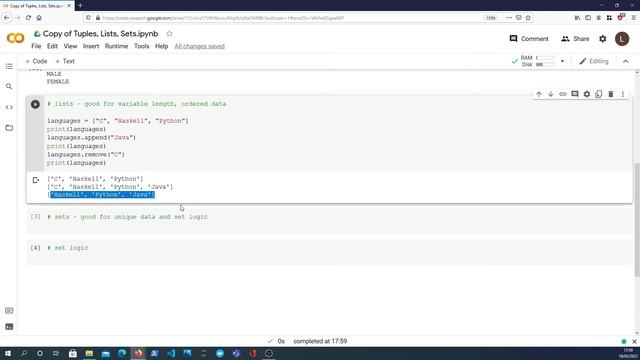The width and height of the screenshot is (640, 360).
Task: Open more cell actions menu
Action: click(623, 94)
